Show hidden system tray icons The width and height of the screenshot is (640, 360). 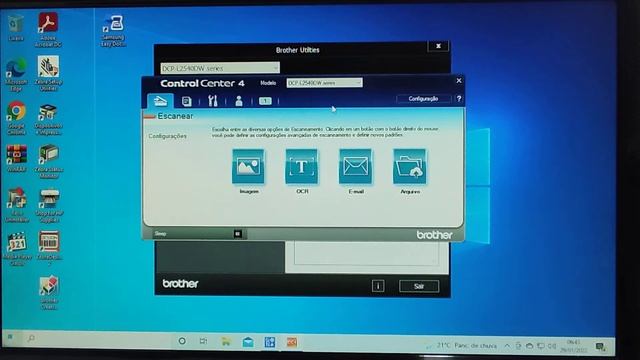click(x=507, y=346)
